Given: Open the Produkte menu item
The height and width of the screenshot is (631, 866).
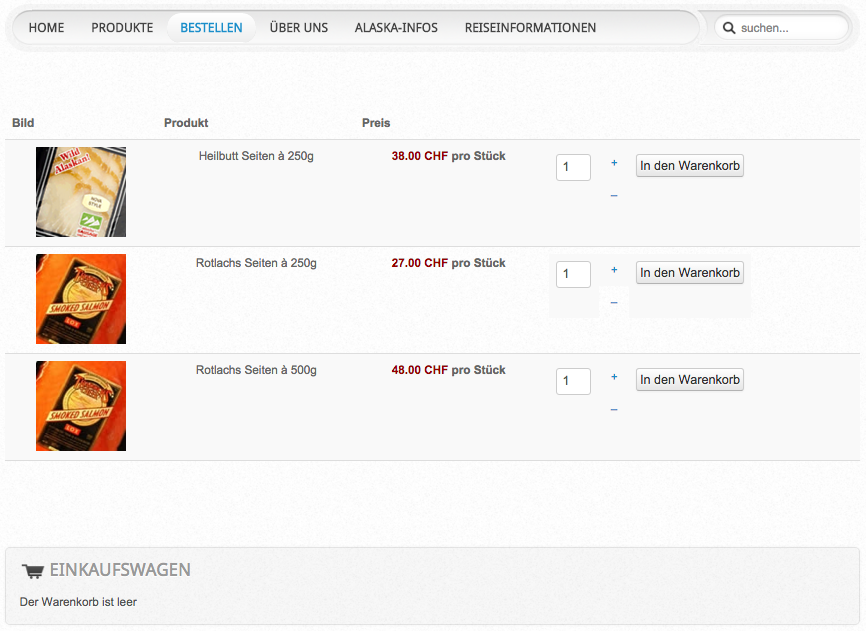Looking at the screenshot, I should point(122,28).
